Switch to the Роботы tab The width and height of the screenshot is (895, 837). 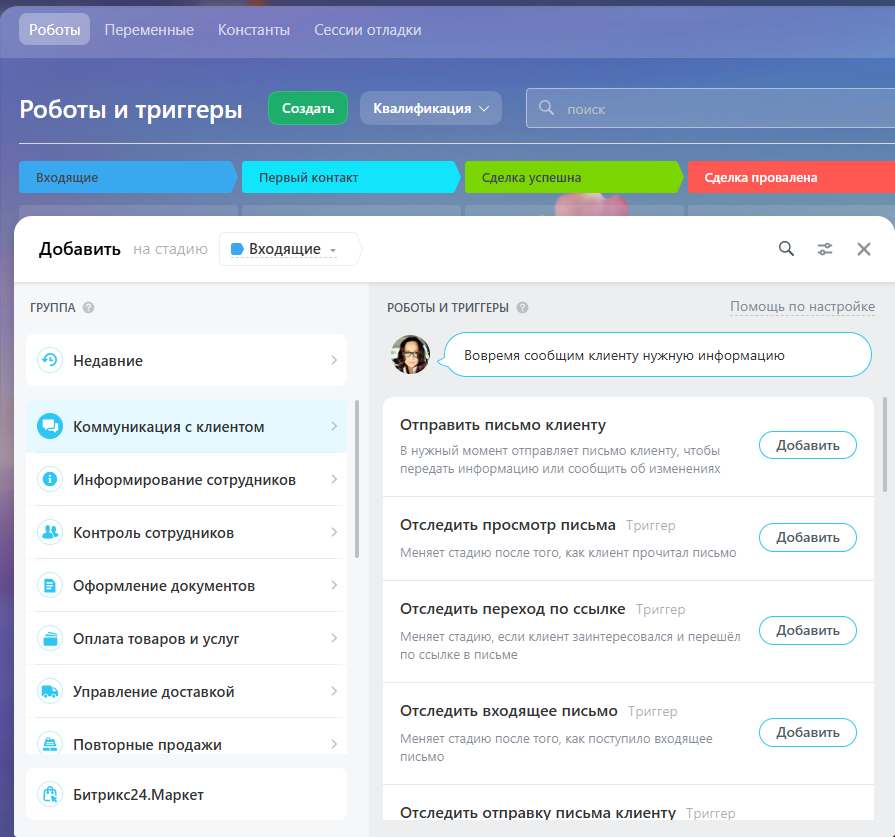pyautogui.click(x=54, y=29)
